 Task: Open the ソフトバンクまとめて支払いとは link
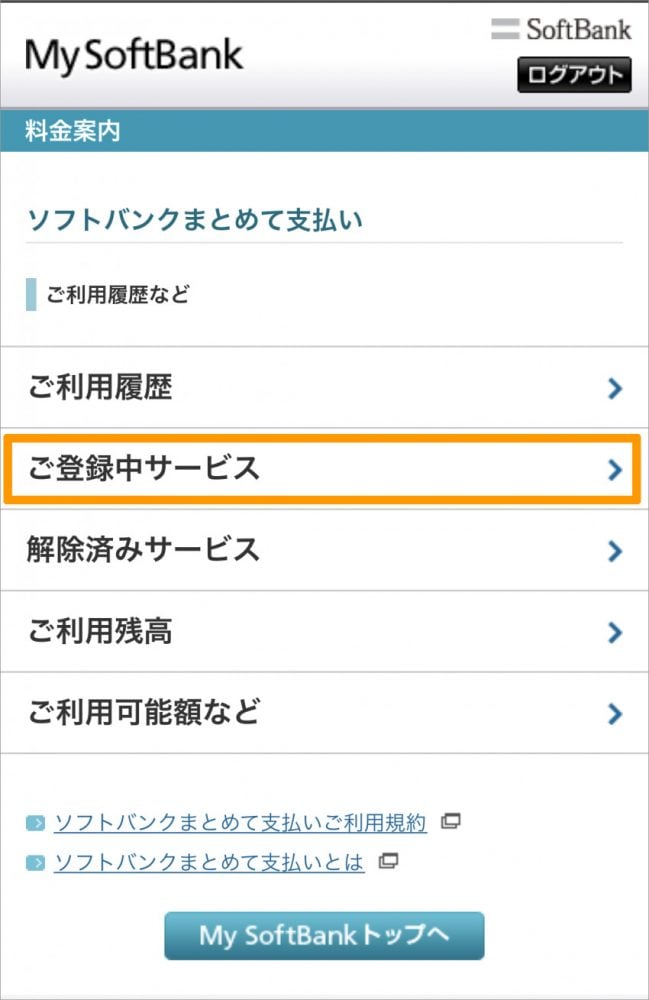coord(209,861)
